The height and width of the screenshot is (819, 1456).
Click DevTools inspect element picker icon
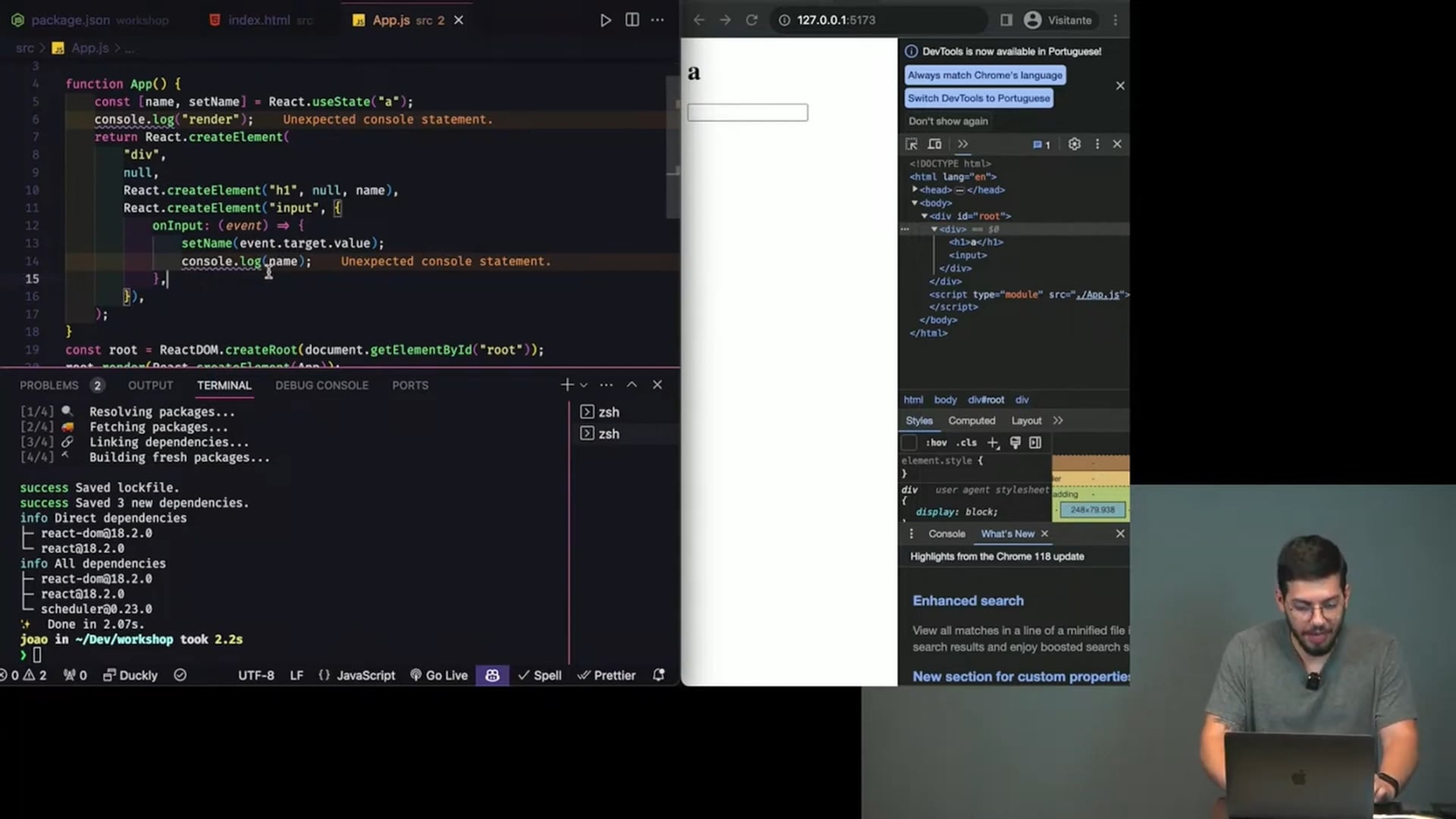pos(912,144)
